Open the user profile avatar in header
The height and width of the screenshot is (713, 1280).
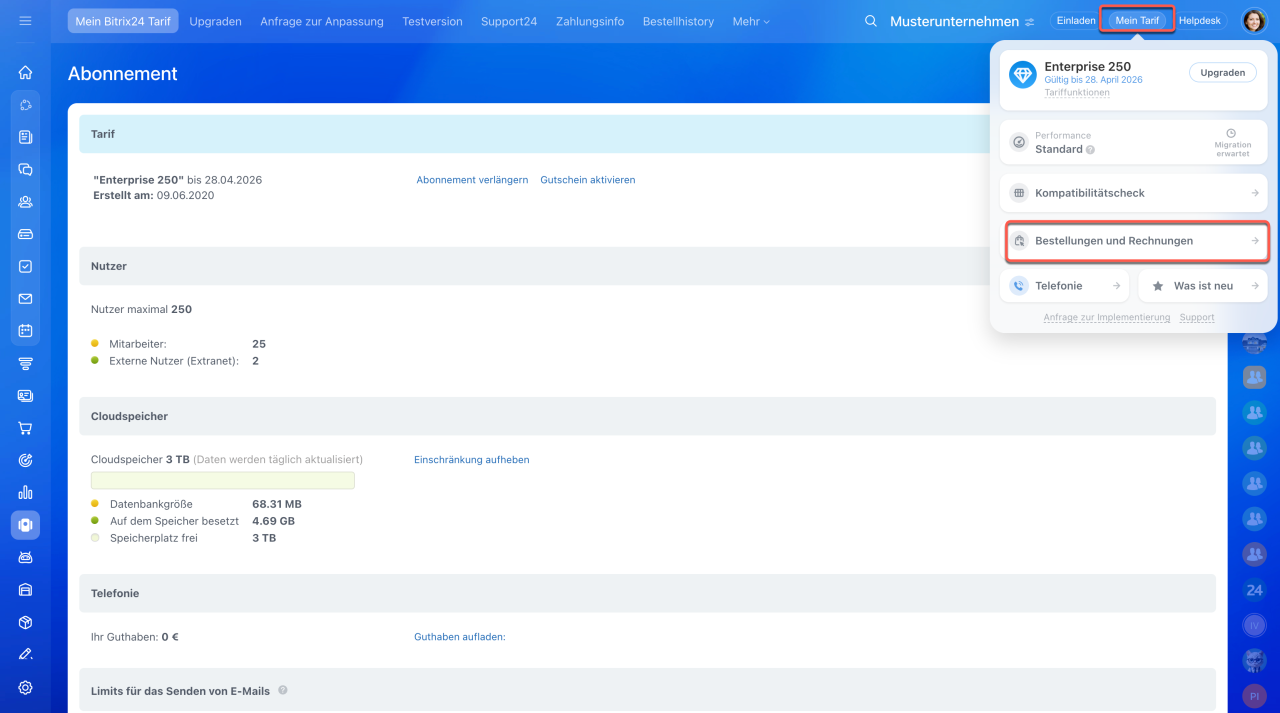tap(1254, 21)
